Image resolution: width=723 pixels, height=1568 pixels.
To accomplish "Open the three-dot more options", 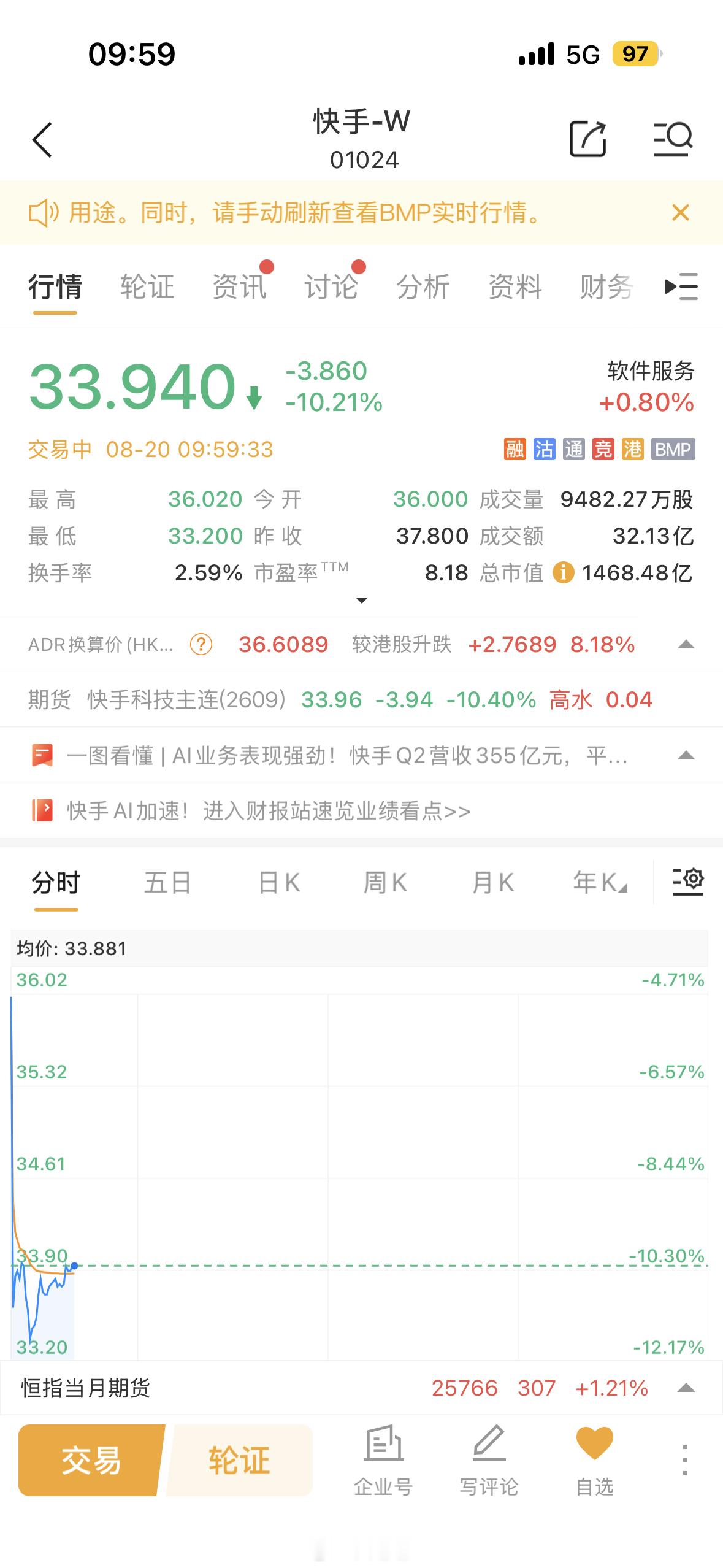I will pyautogui.click(x=685, y=1459).
